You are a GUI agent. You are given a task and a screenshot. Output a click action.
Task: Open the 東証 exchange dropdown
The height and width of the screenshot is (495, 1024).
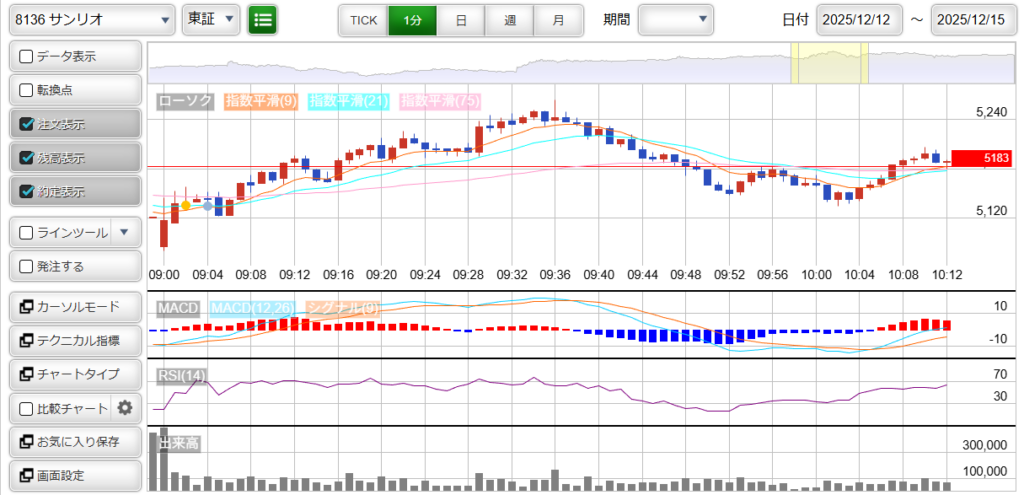click(x=211, y=19)
